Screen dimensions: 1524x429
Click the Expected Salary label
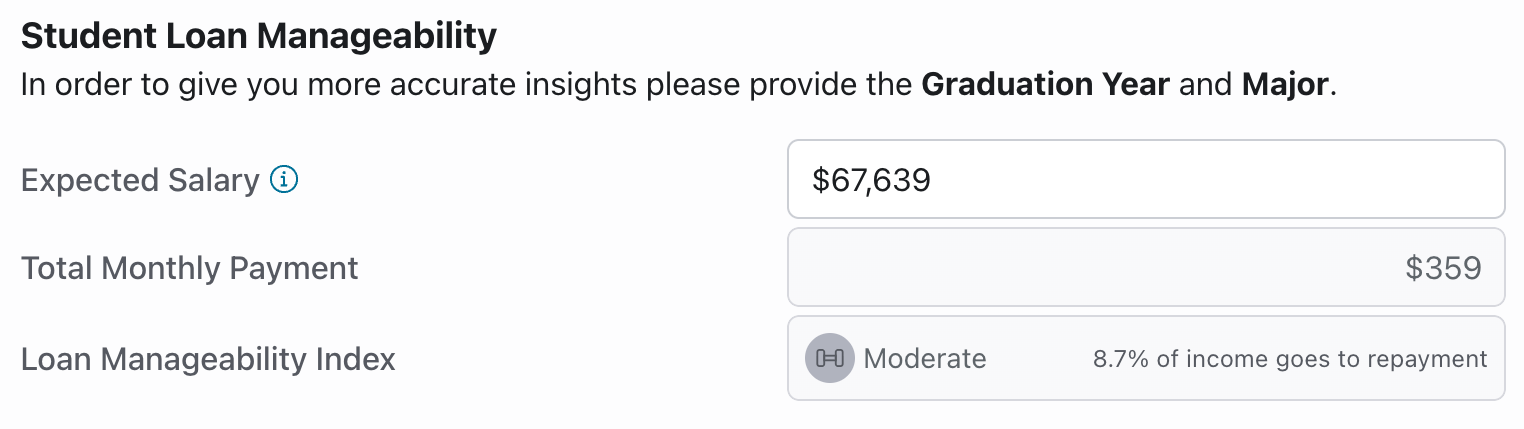tap(140, 180)
